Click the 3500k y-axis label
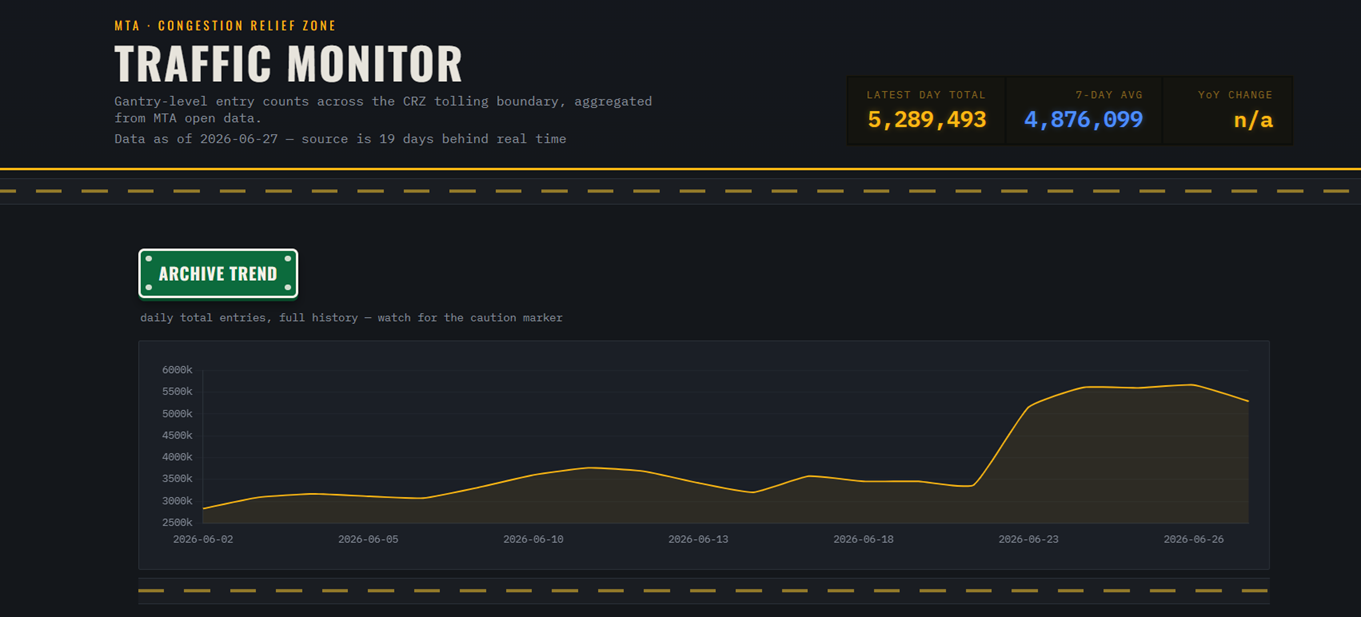This screenshot has height=617, width=1361. [x=177, y=480]
